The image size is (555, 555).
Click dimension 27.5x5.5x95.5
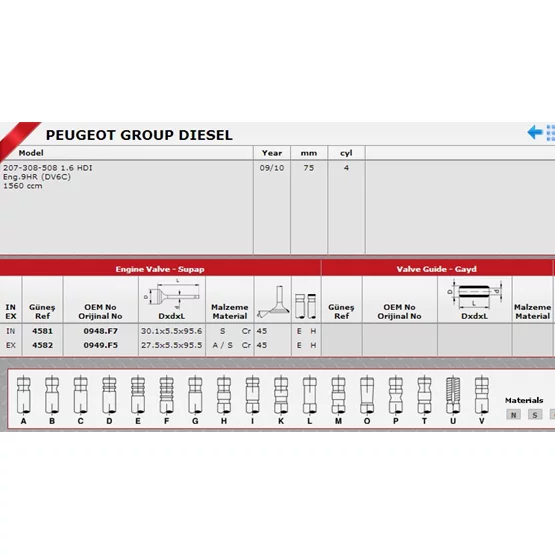pos(172,345)
